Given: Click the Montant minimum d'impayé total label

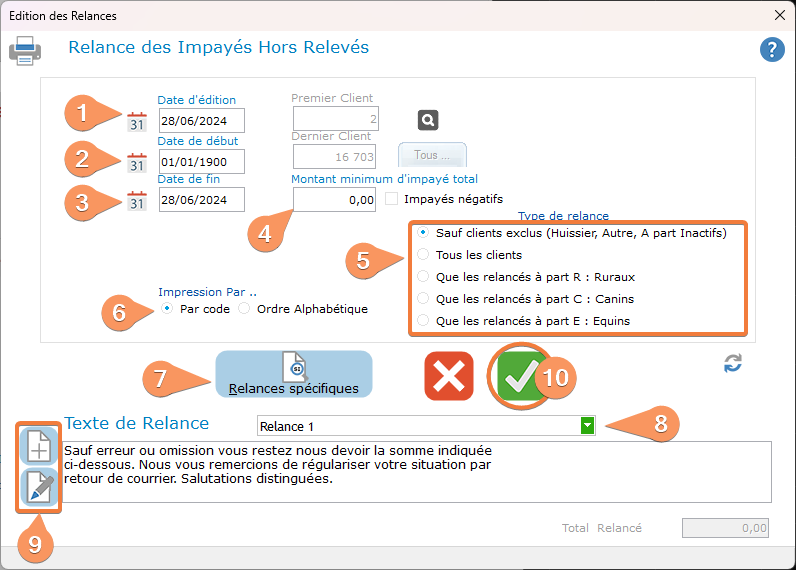Looking at the screenshot, I should [384, 179].
